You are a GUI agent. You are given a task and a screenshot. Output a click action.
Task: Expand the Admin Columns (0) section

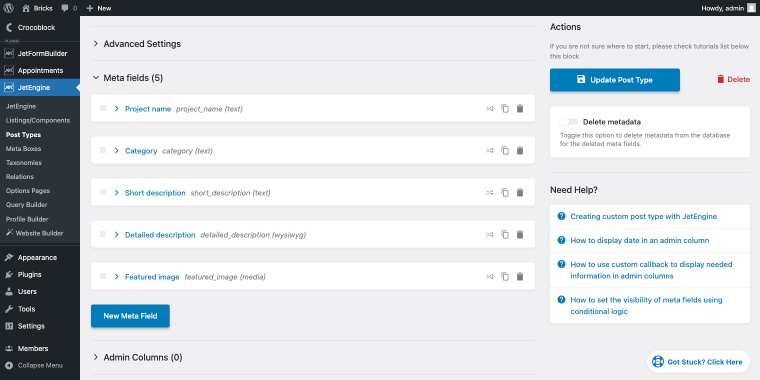point(138,357)
